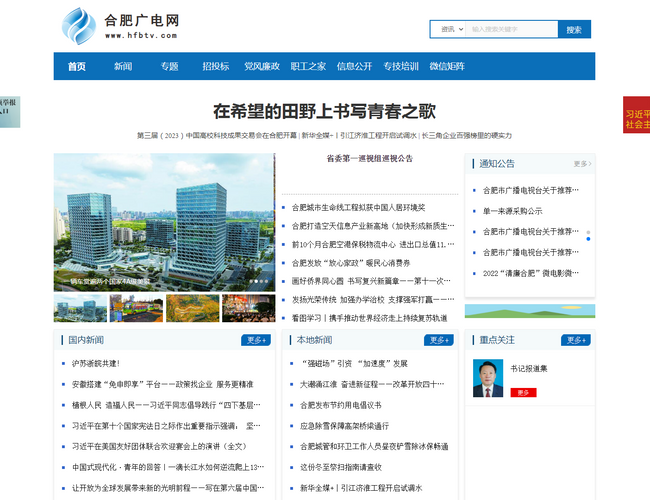
Task: Open 这份冬至祭扫指南请查收
Action: (341, 467)
